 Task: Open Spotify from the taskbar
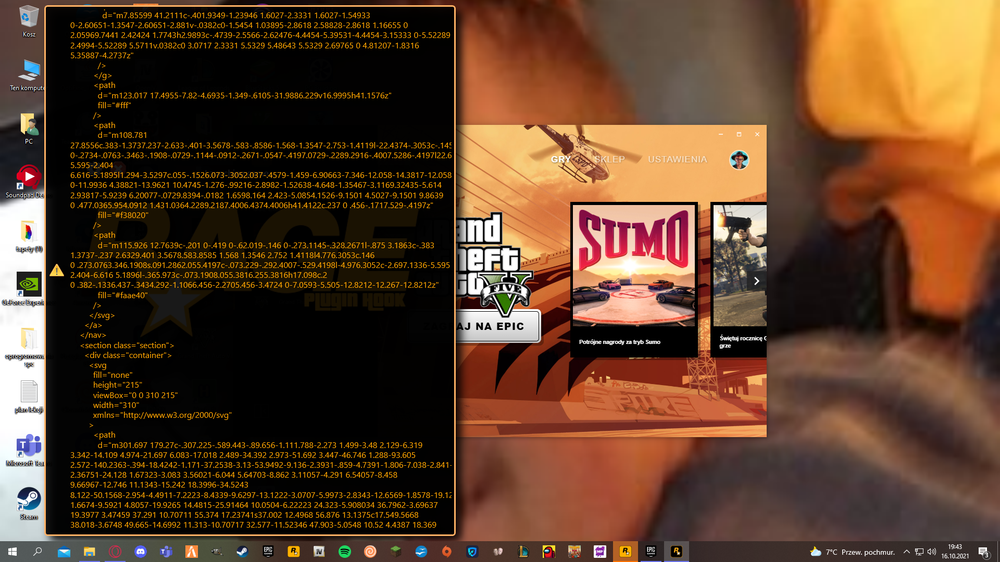click(344, 552)
